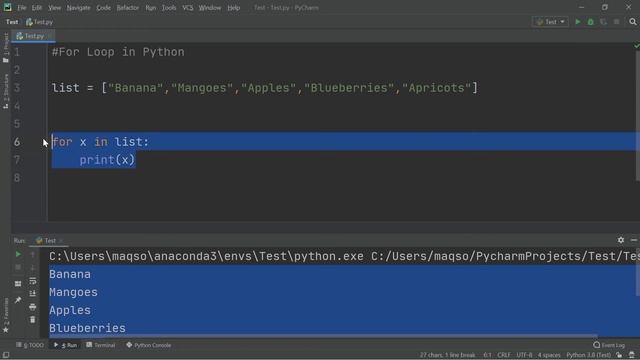Open the Structure tool window sidebar tab
This screenshot has width=640, height=360.
[x=6, y=91]
